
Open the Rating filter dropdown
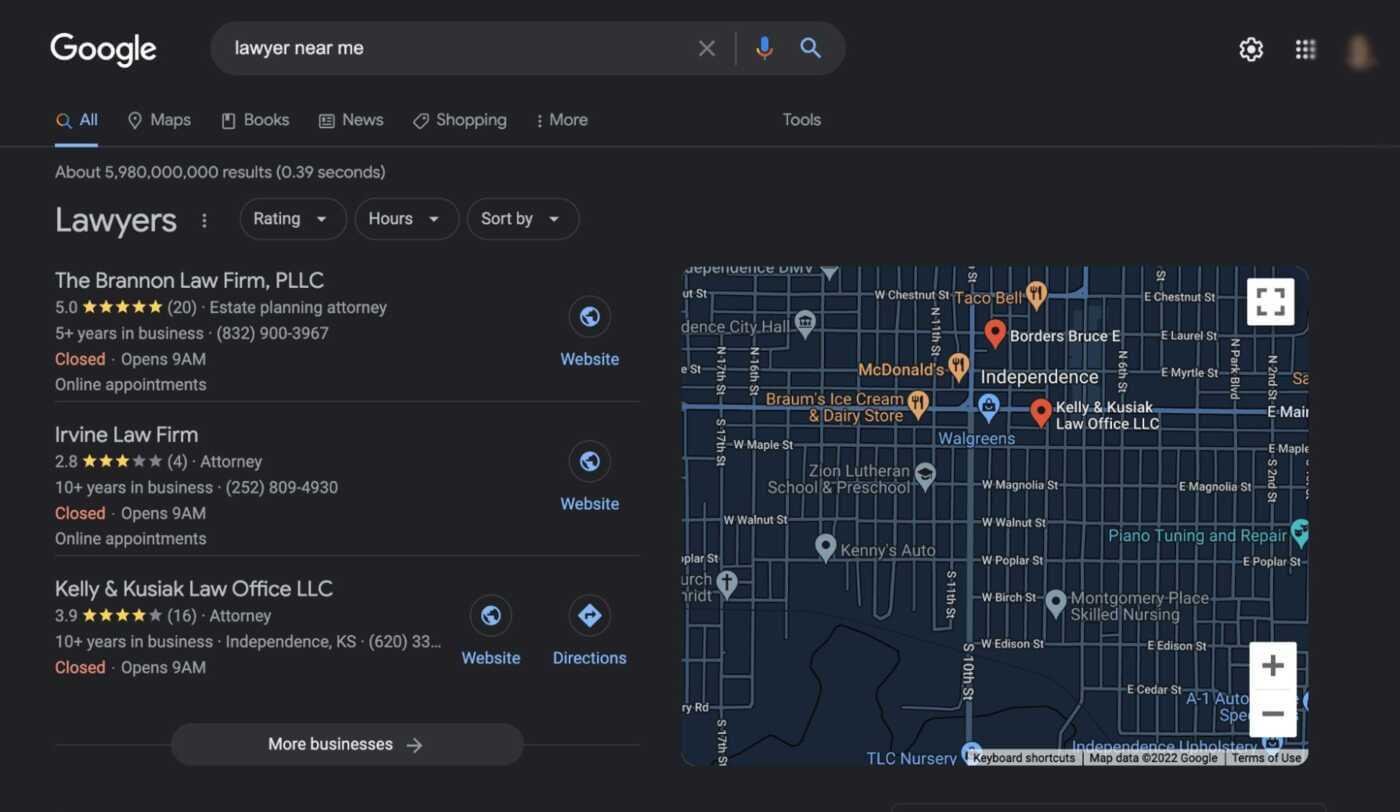(292, 218)
